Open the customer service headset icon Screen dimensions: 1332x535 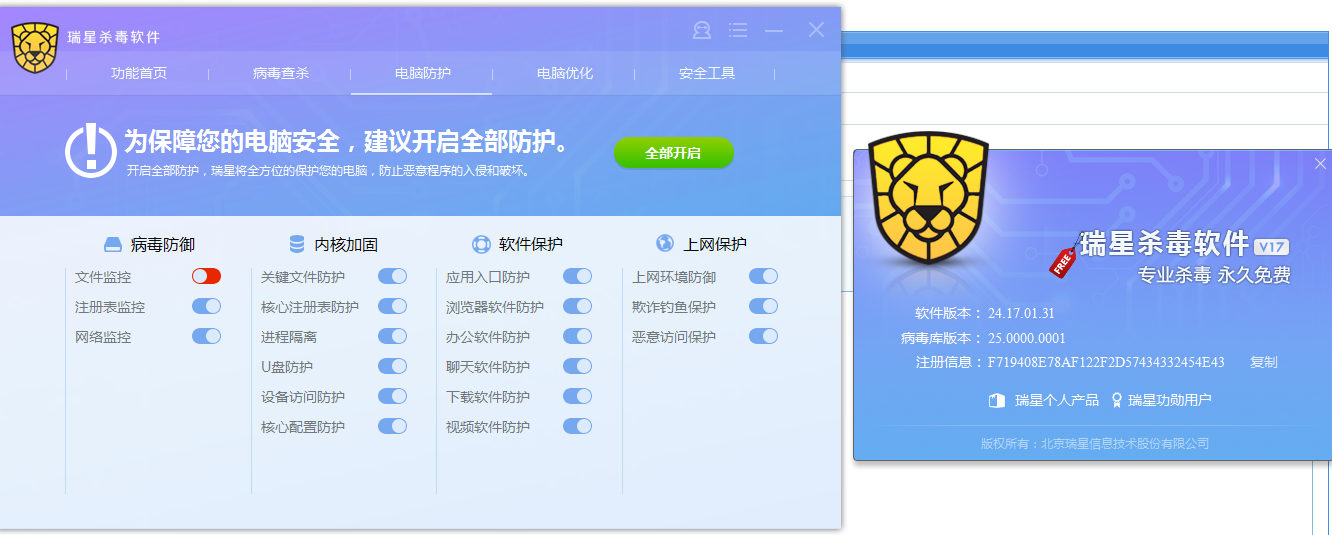click(702, 30)
